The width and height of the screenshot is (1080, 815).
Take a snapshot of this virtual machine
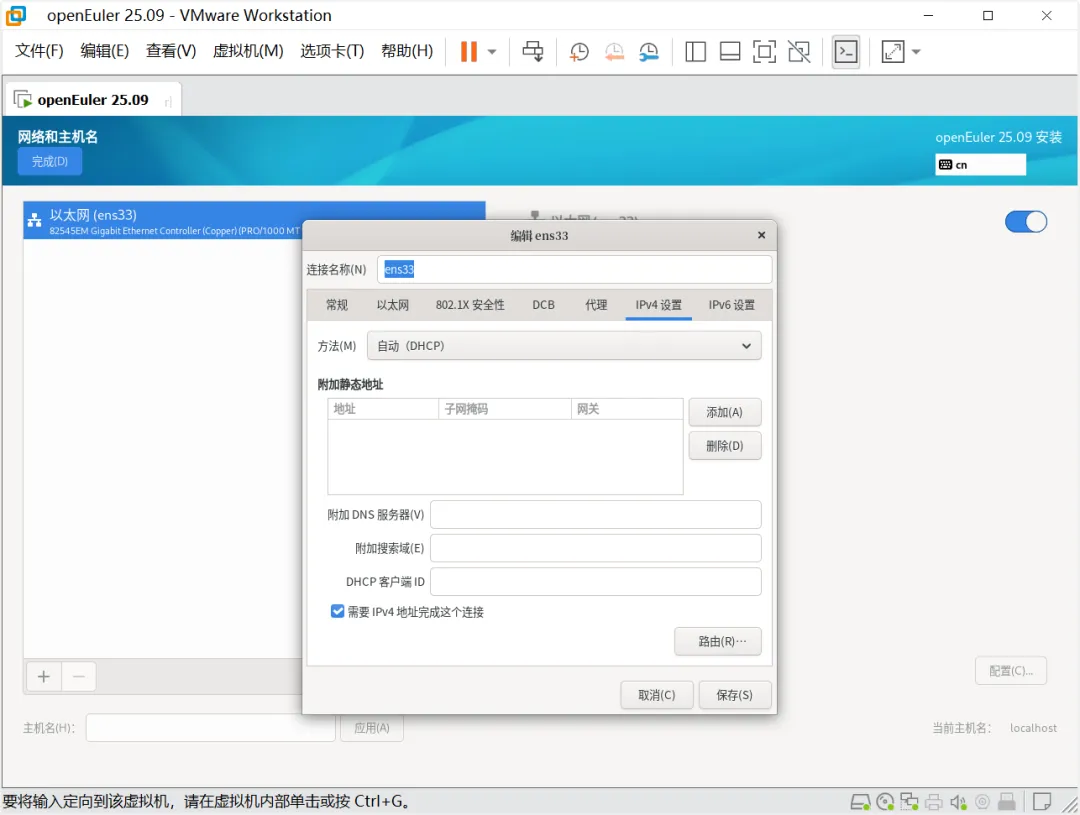[x=579, y=52]
